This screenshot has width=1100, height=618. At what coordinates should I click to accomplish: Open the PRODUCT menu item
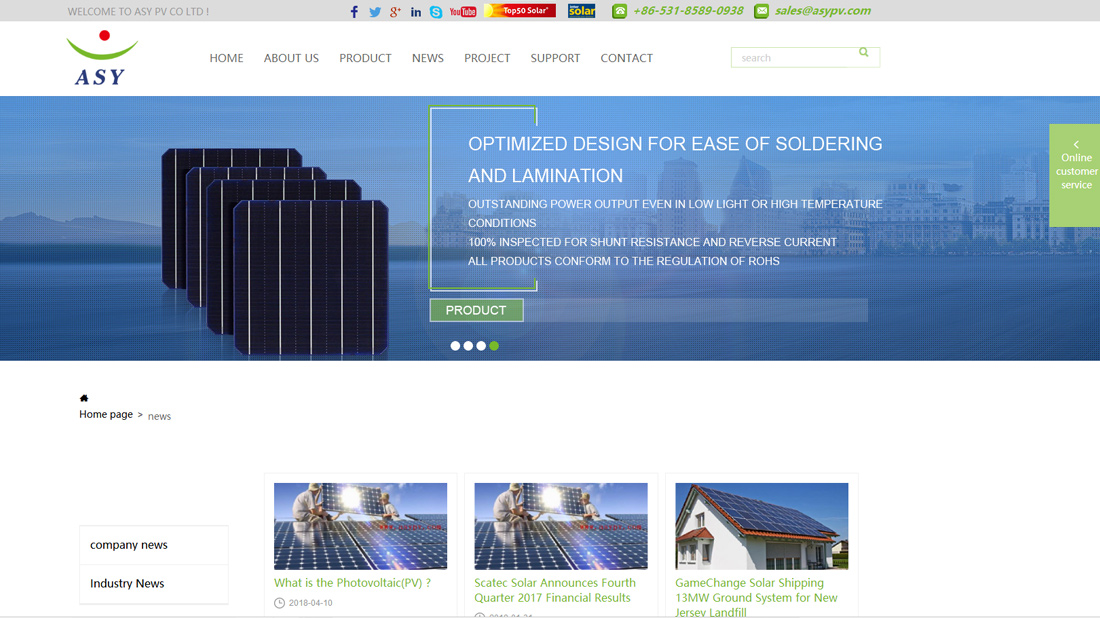coord(365,58)
